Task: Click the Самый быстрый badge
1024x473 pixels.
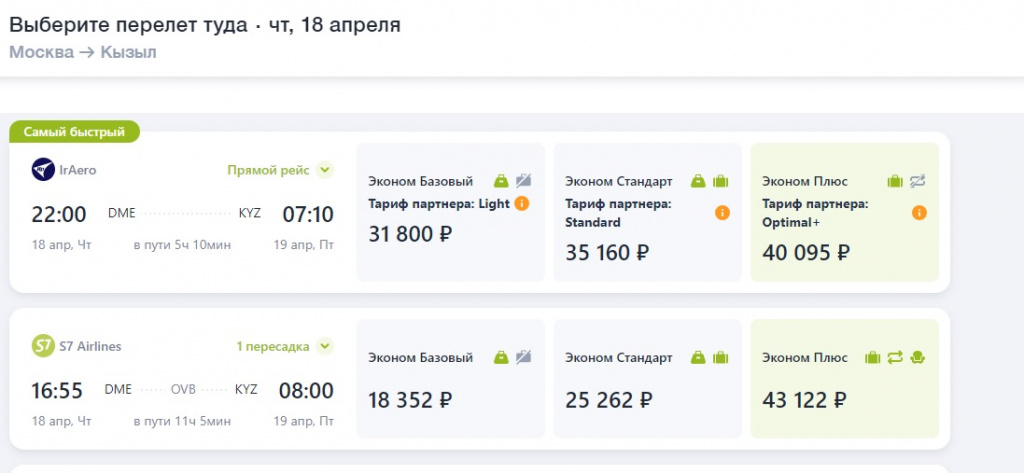Action: (74, 132)
